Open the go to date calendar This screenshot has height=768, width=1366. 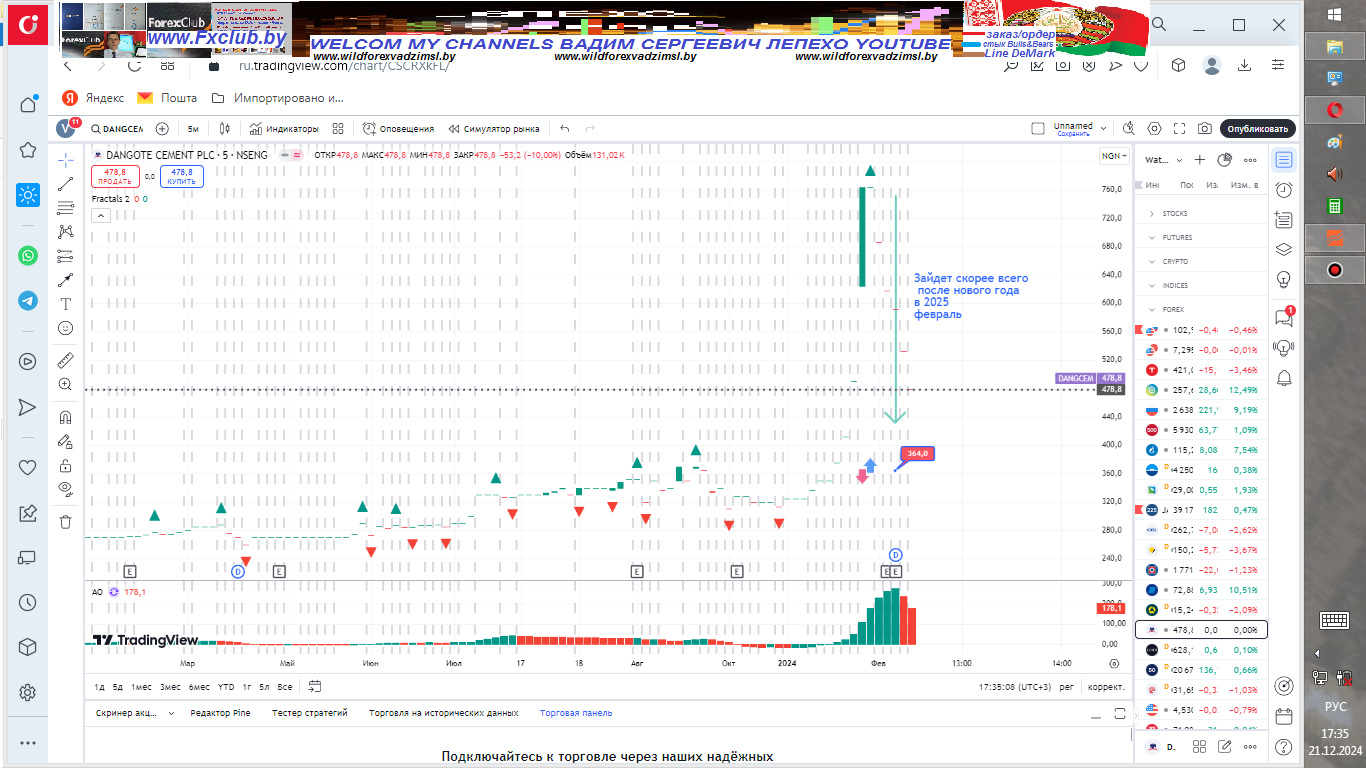point(315,686)
